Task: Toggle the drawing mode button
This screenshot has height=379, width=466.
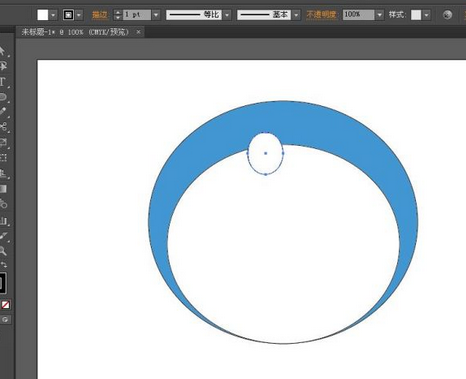Action: pyautogui.click(x=5, y=320)
